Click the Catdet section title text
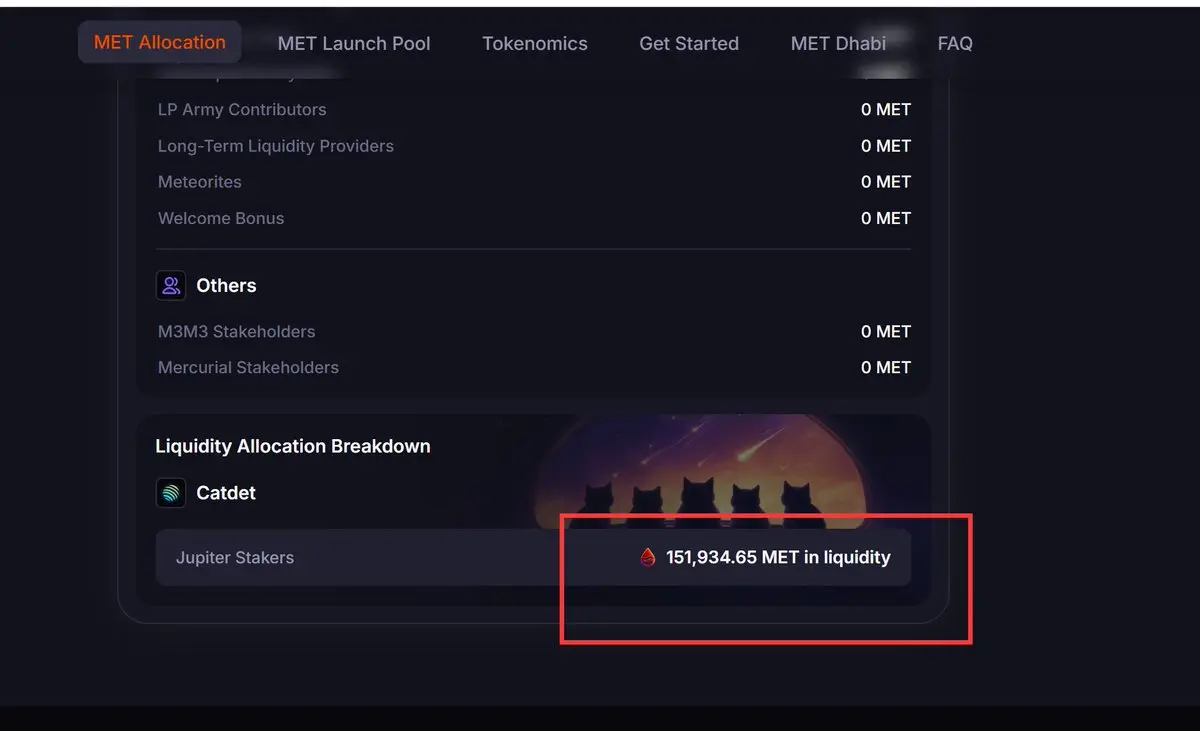 click(x=226, y=493)
